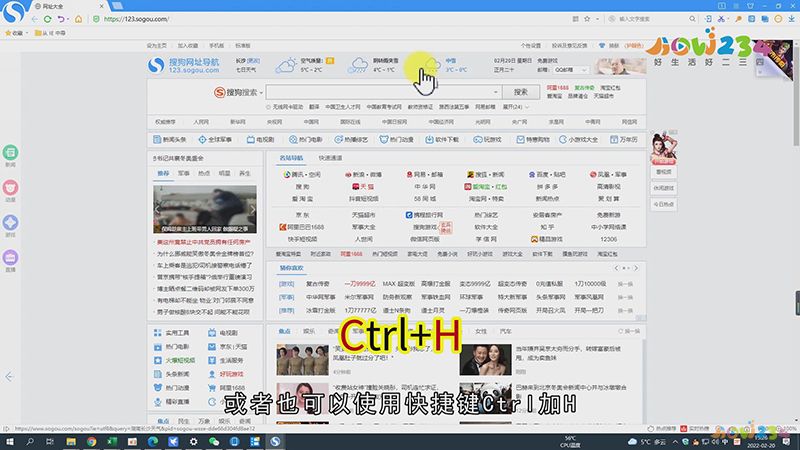This screenshot has width=800, height=450.
Task: Go to the next 猜你喜欢 page with the right arrow
Action: pyautogui.click(x=636, y=268)
